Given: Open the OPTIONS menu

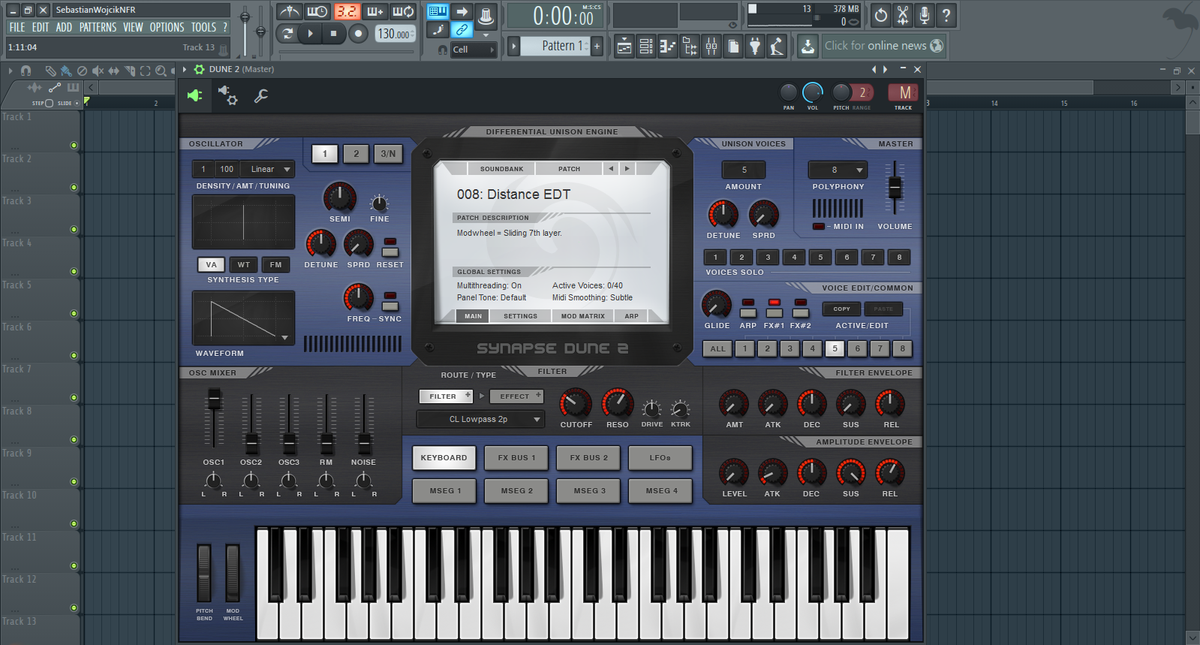Looking at the screenshot, I should [x=167, y=27].
